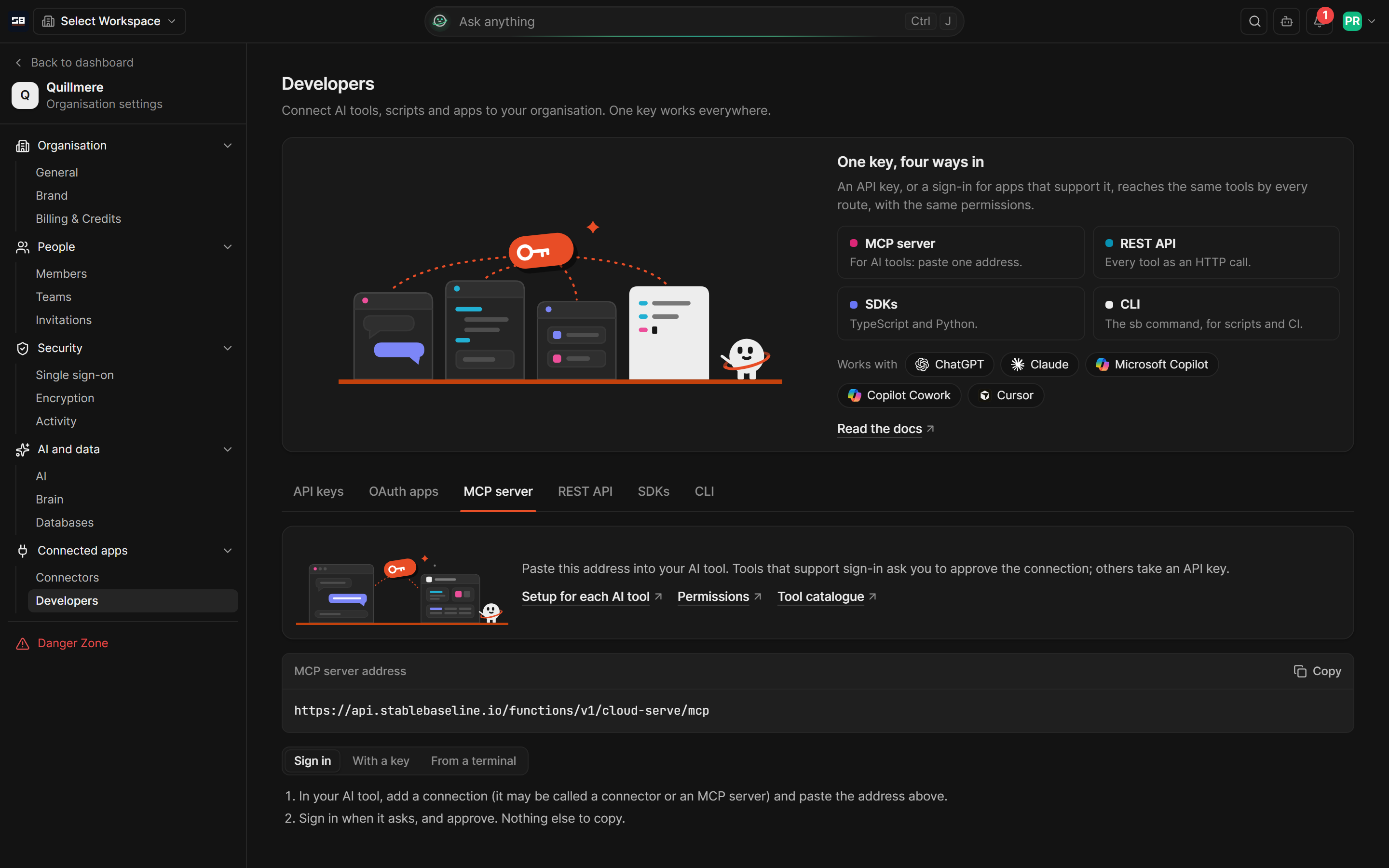Open the assistant bot icon in header
The image size is (1389, 868).
[x=1287, y=21]
